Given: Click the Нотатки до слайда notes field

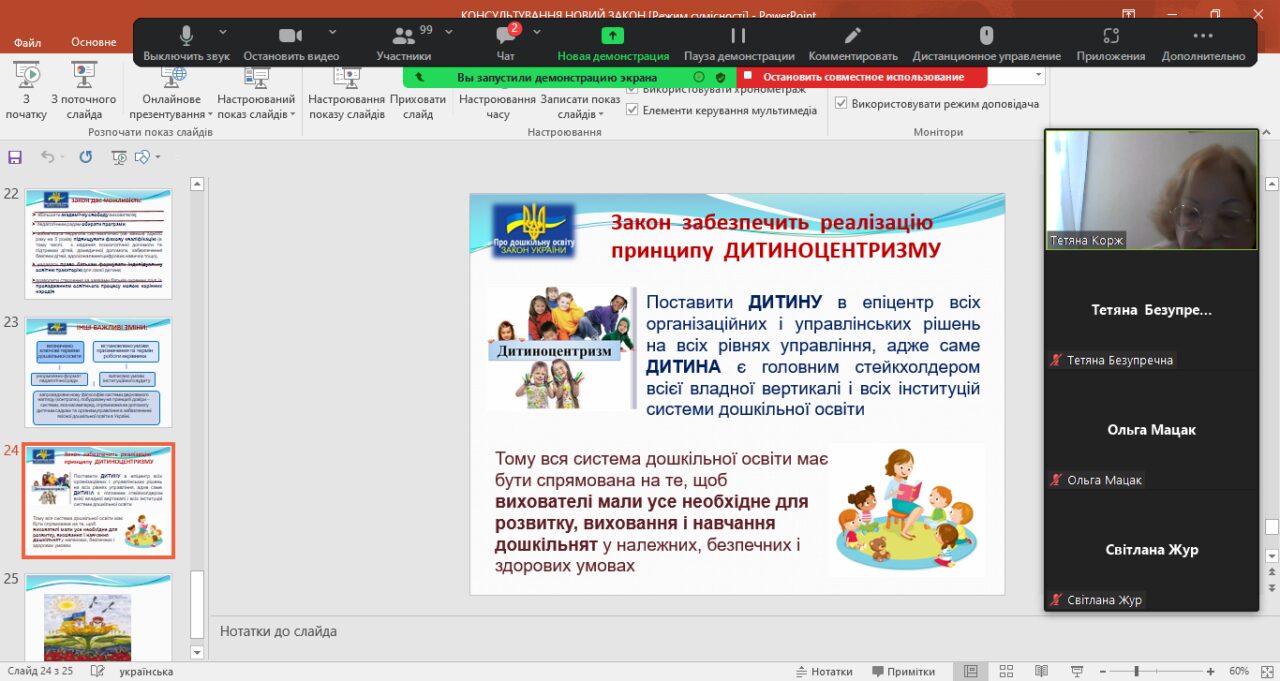Looking at the screenshot, I should tap(627, 631).
